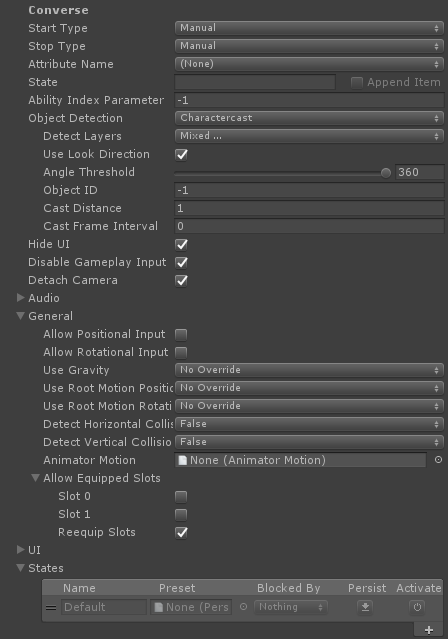
Task: Open the Use Gravity No Override dropdown
Action: (x=309, y=370)
